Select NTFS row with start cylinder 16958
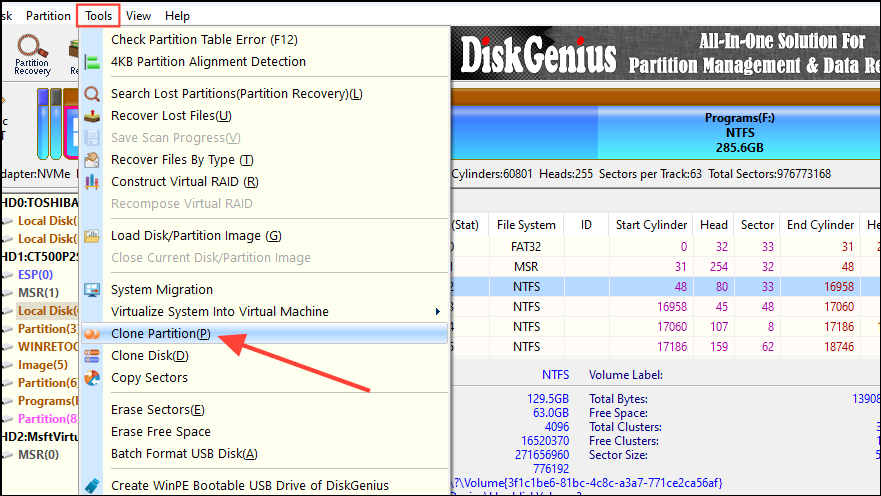The height and width of the screenshot is (496, 881). click(x=666, y=307)
